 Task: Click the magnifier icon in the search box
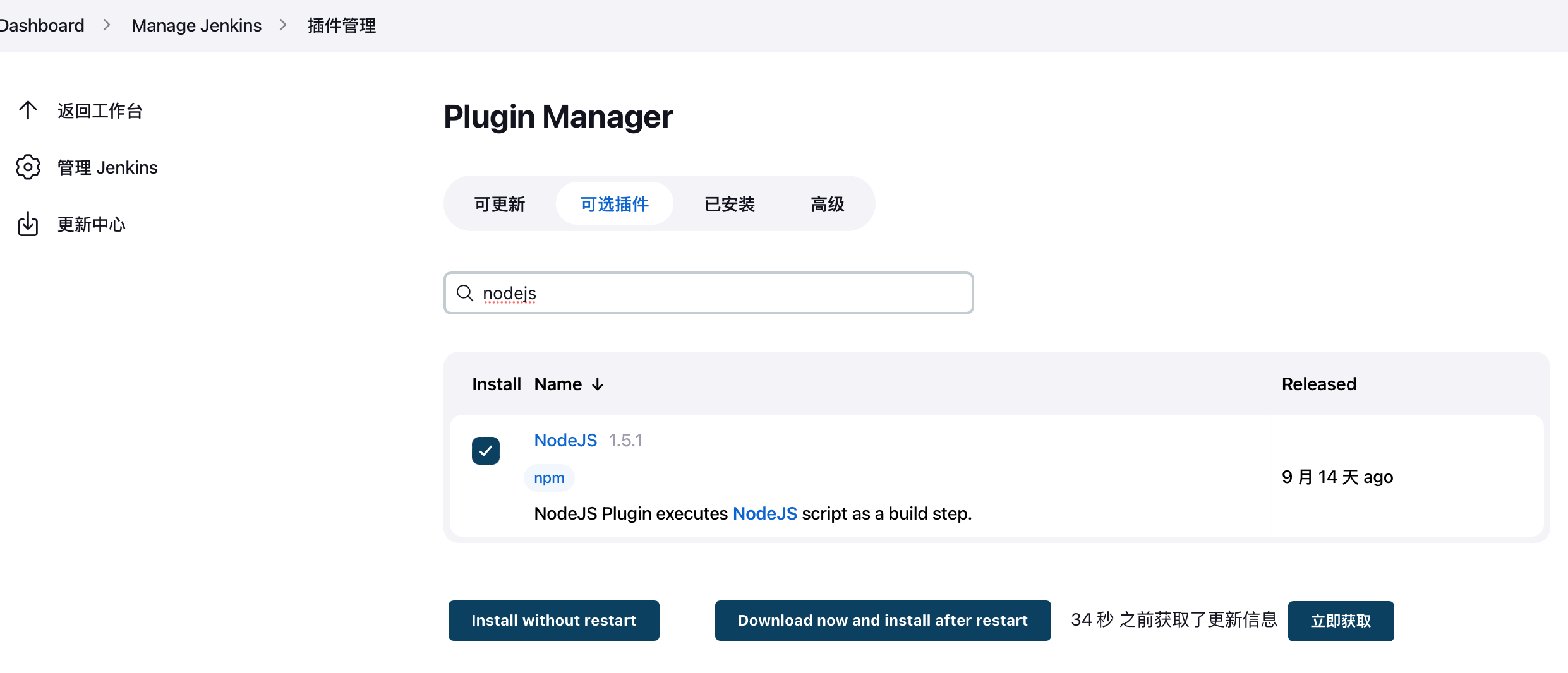point(465,293)
